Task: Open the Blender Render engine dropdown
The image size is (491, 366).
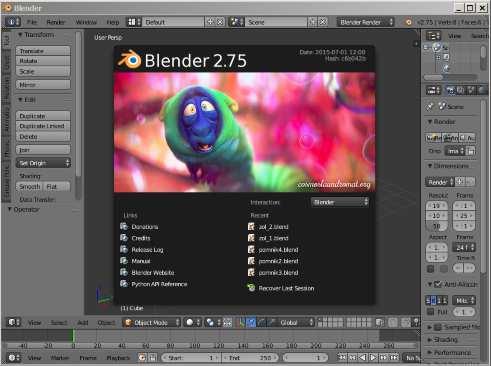Action: tap(365, 22)
